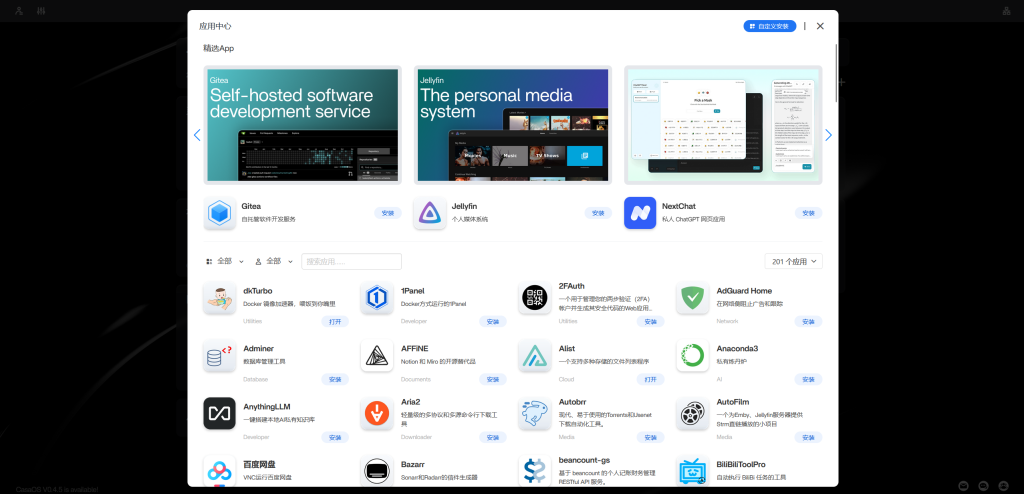Click the NextChat app icon
Screen dimensions: 1024x494
640,213
